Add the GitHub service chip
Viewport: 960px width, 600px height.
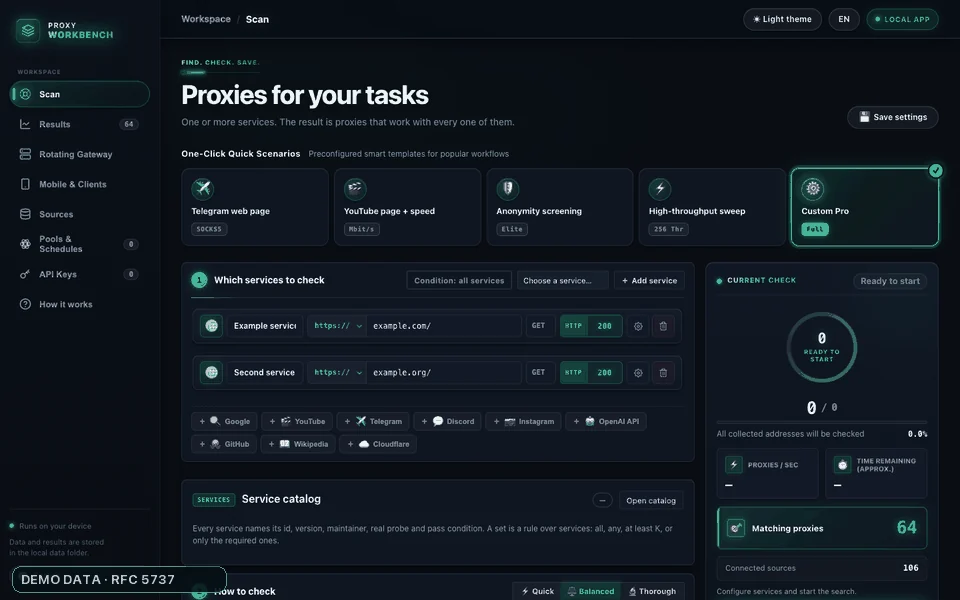pos(224,444)
